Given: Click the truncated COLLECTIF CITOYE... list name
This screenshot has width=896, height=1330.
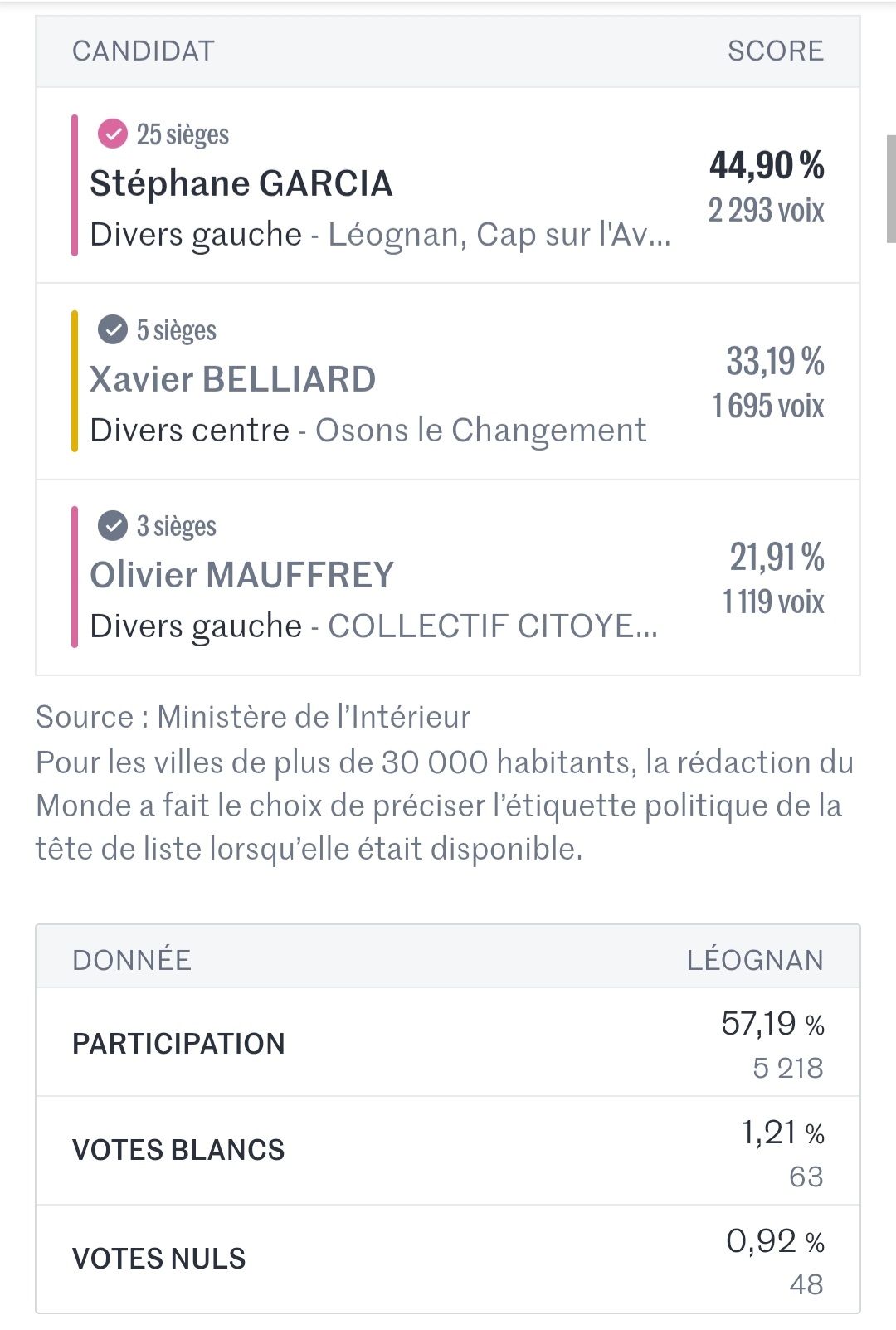Looking at the screenshot, I should pyautogui.click(x=492, y=626).
